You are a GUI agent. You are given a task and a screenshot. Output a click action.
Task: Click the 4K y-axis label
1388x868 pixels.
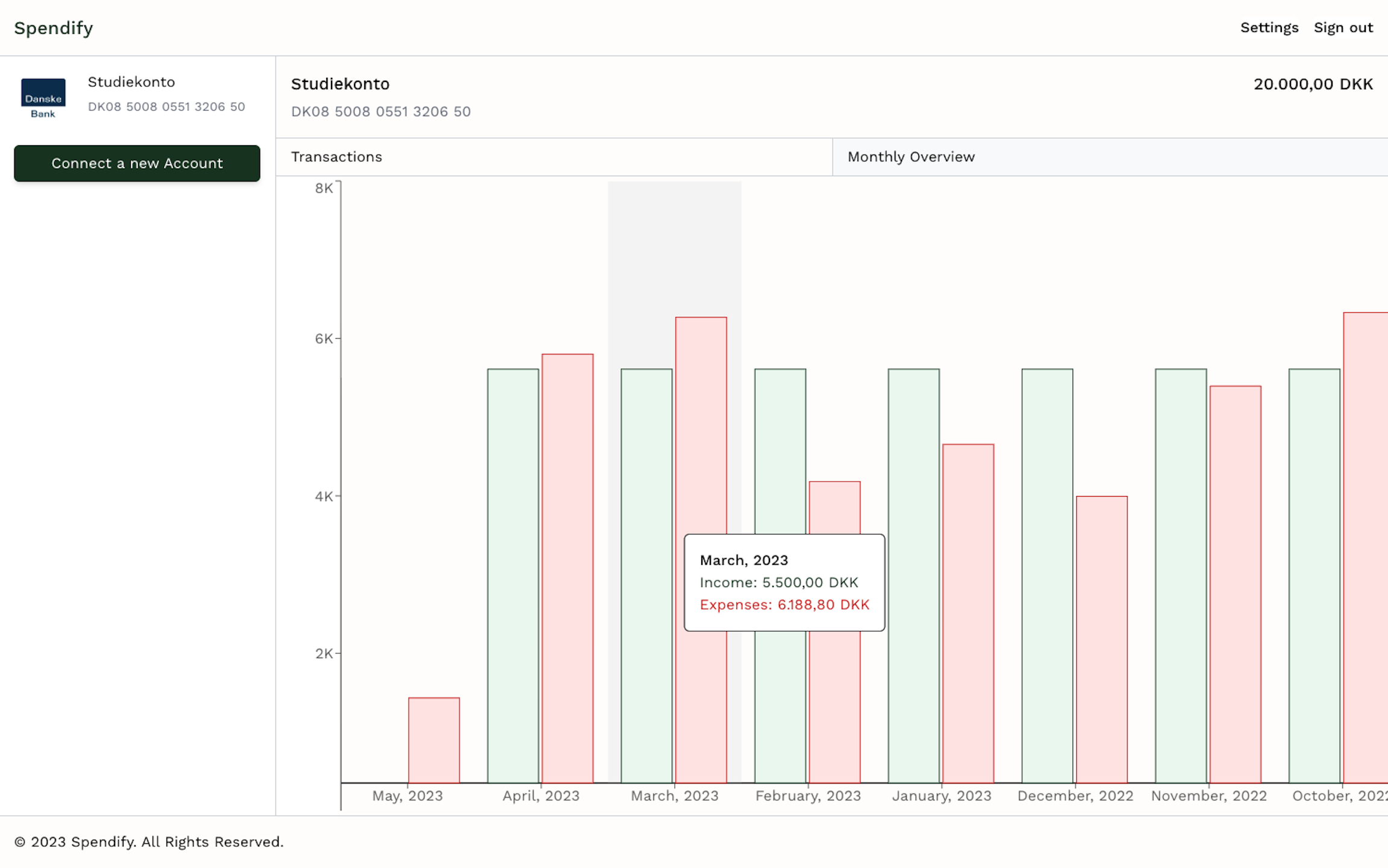click(324, 497)
